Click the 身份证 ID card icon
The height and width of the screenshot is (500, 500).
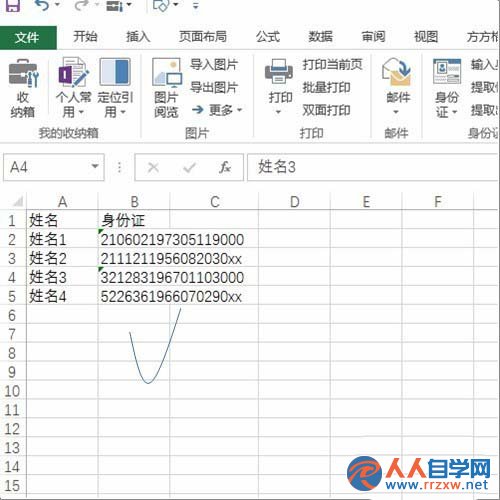point(447,71)
